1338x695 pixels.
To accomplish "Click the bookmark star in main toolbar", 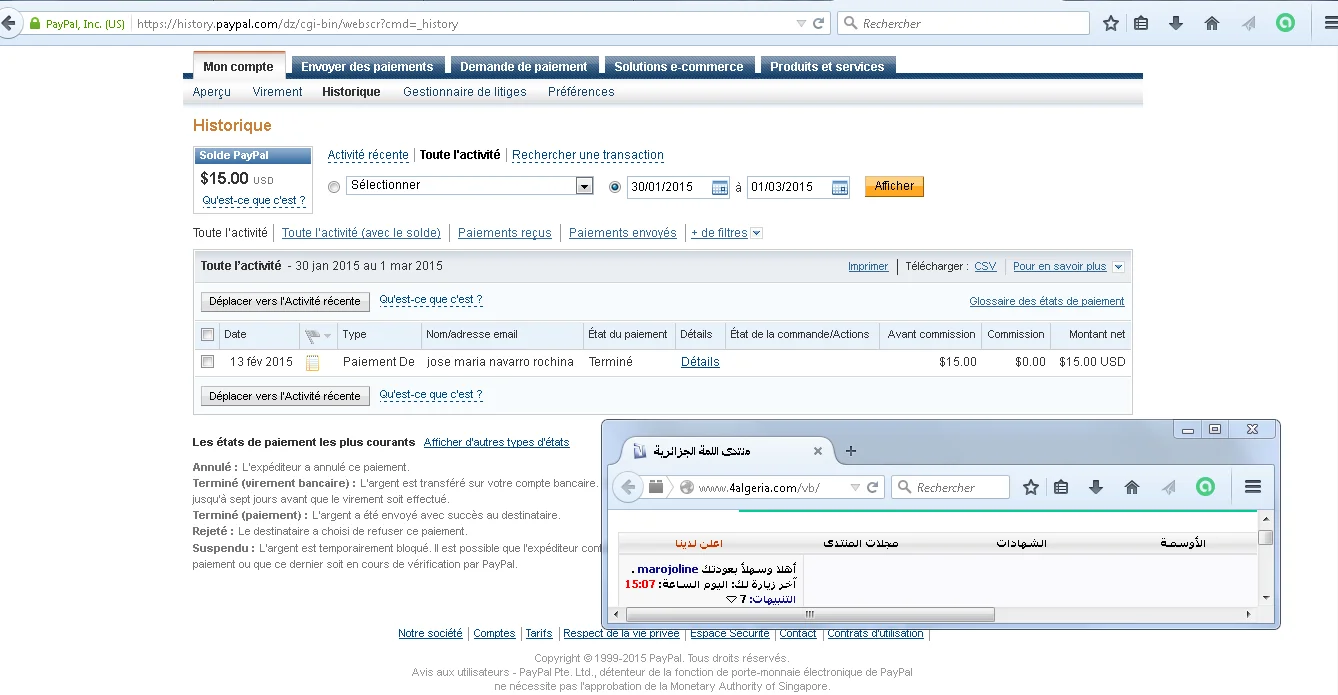I will [1110, 23].
